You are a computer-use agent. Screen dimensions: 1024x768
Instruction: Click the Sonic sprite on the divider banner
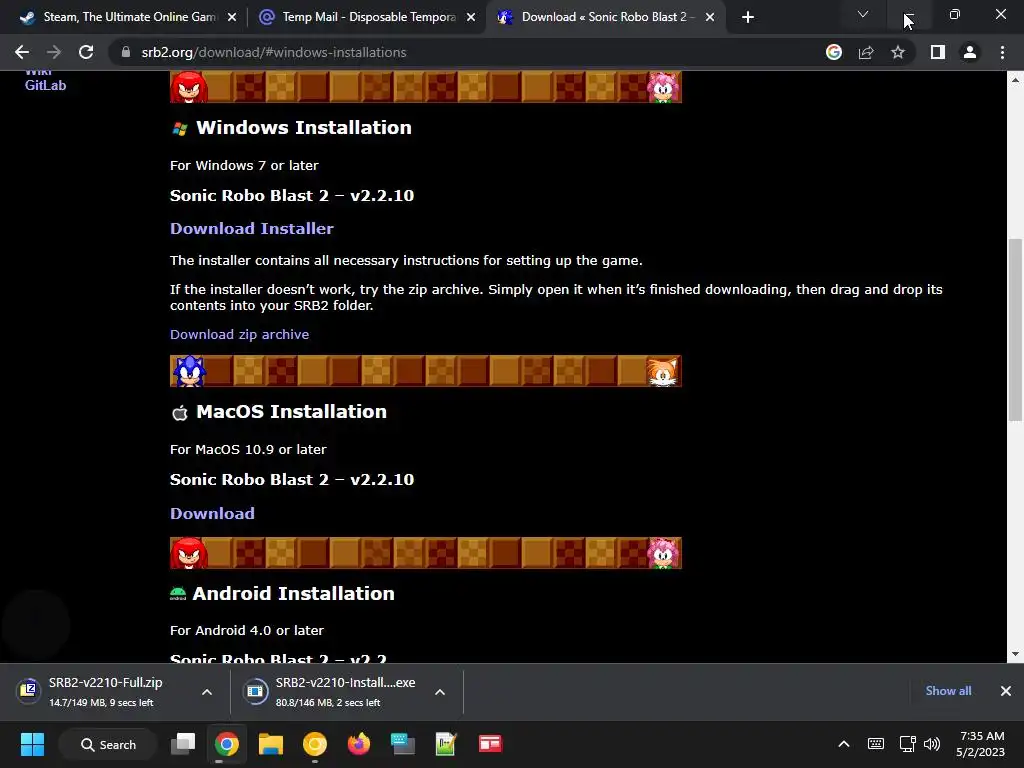point(189,371)
